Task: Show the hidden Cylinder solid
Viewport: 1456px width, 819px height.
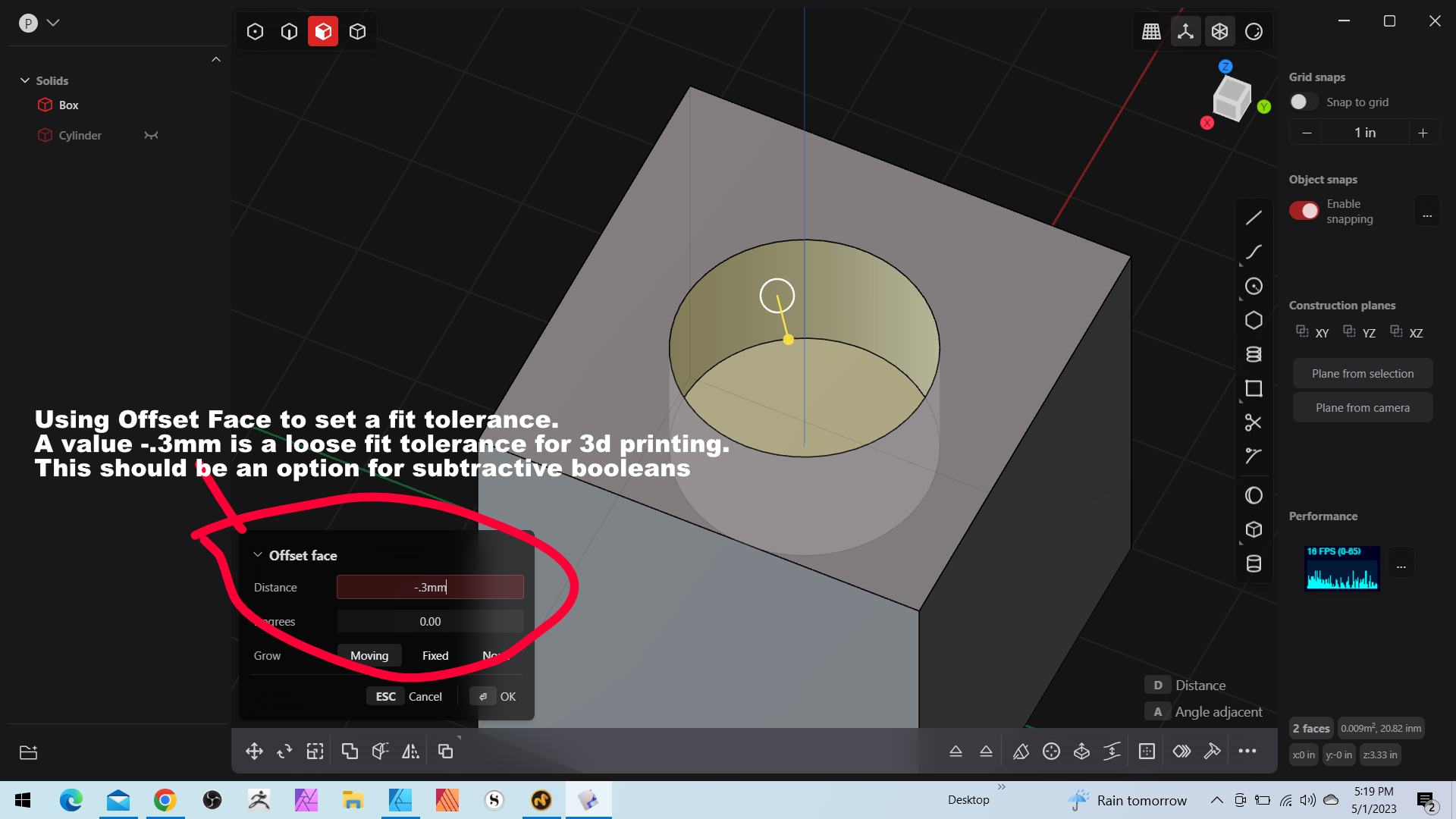Action: point(151,135)
